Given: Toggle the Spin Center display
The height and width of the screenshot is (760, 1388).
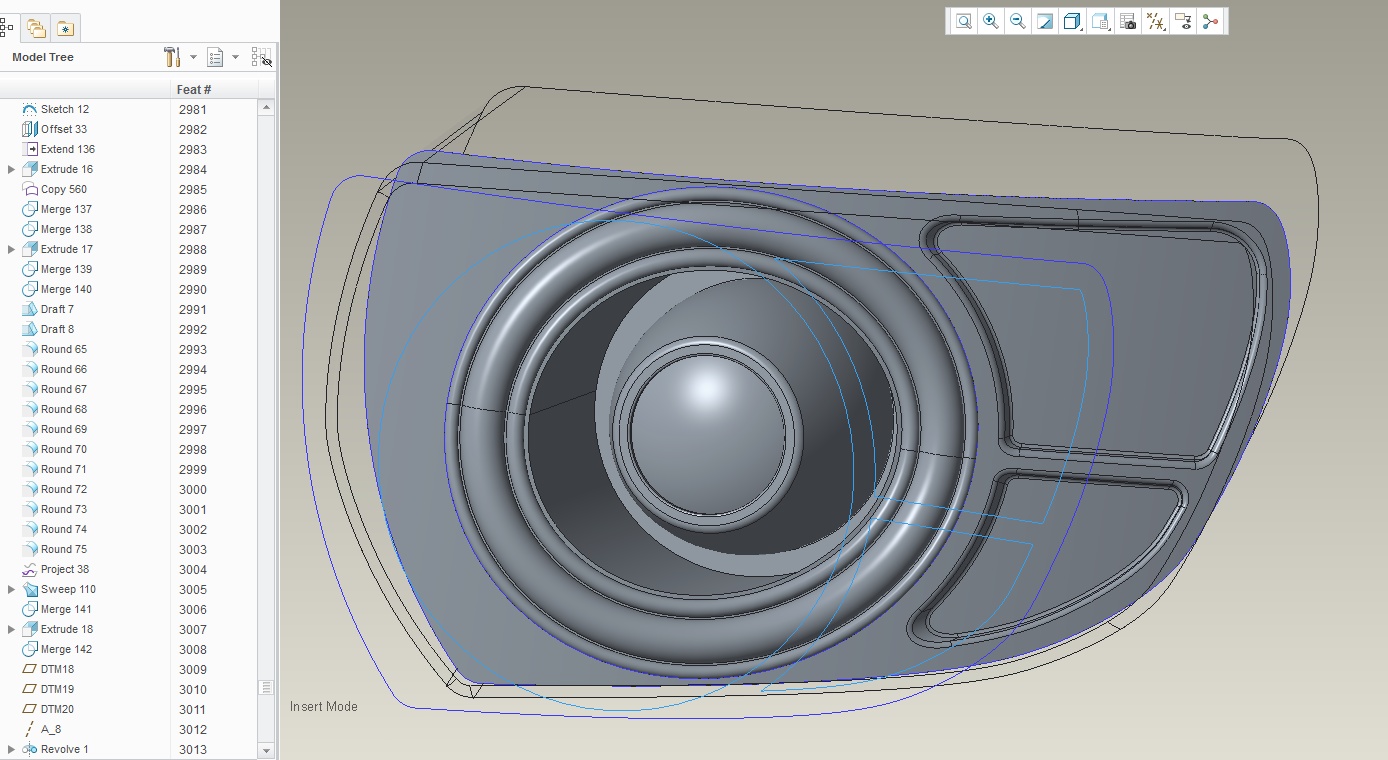Looking at the screenshot, I should click(x=1210, y=21).
